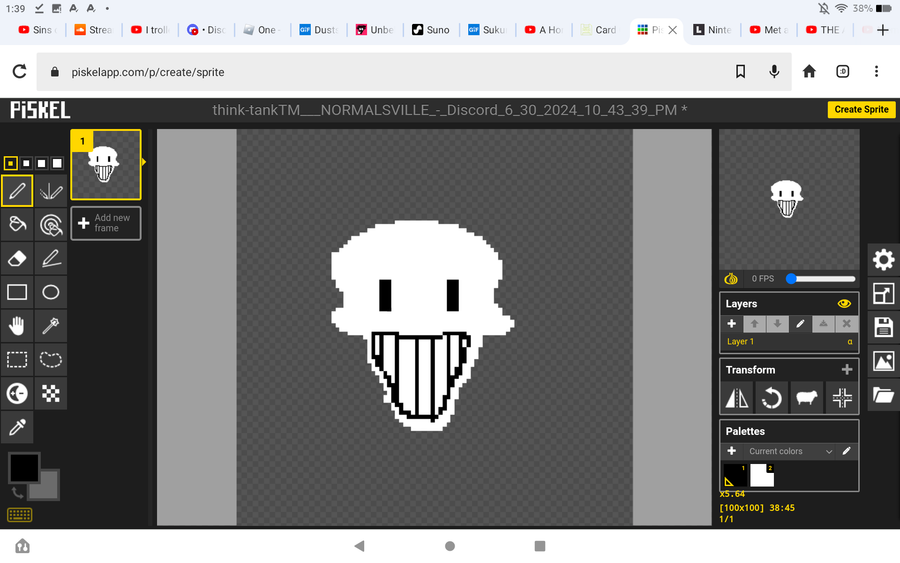Screen dimensions: 900x563
Task: Add new frame
Action: coord(106,223)
